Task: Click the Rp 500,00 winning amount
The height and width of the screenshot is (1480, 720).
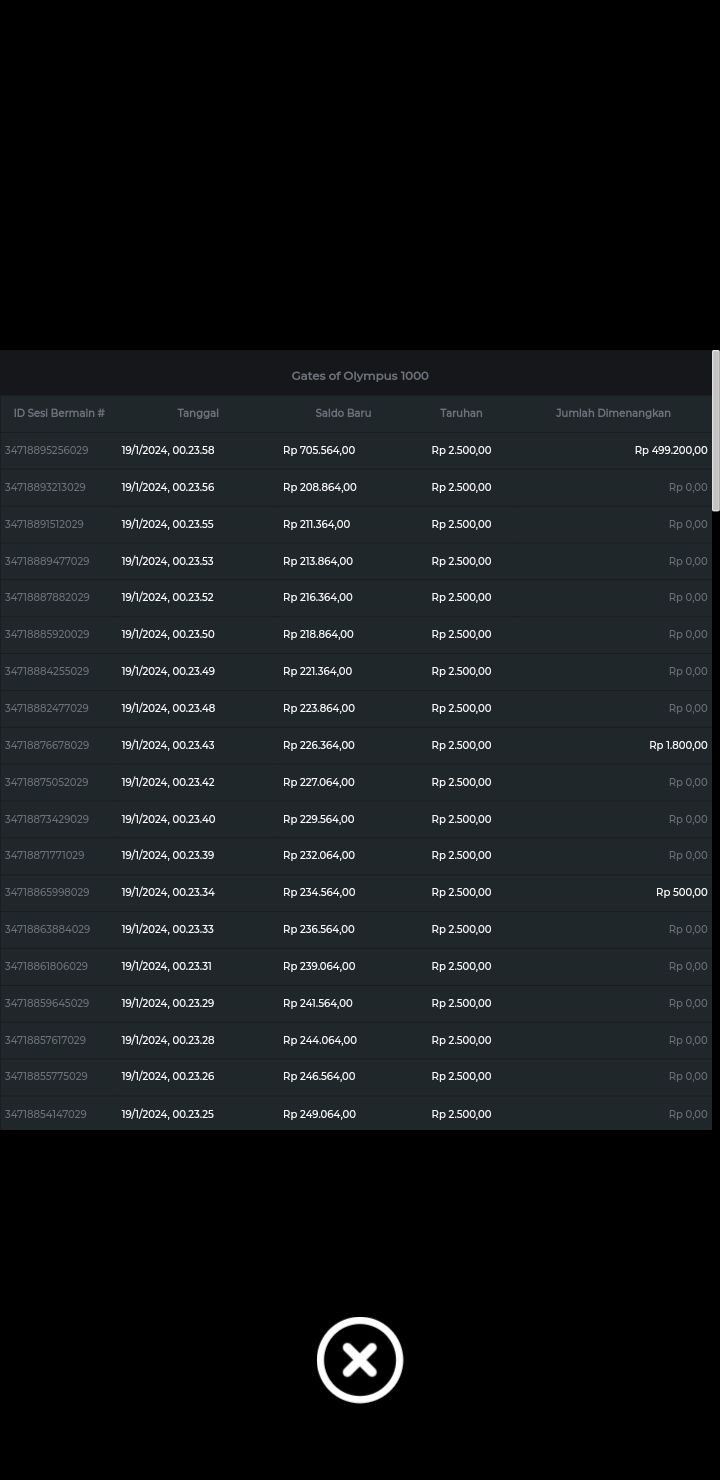Action: pos(681,892)
